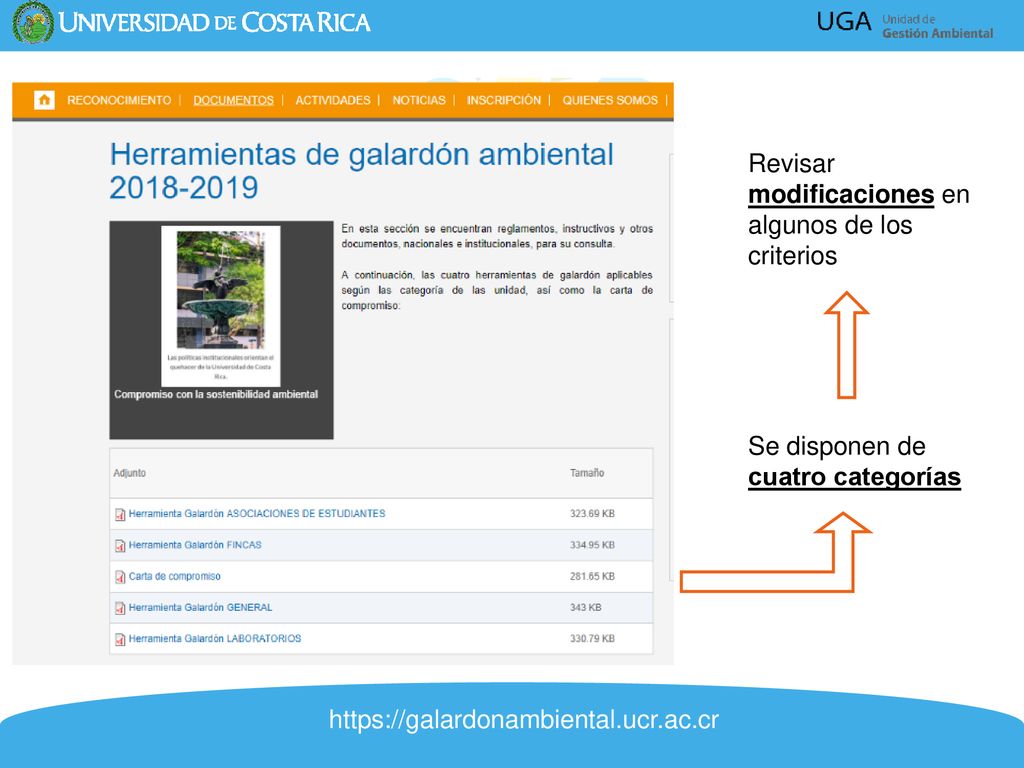Click the galardonambiental.ucr.ac.cr URL

(x=523, y=720)
